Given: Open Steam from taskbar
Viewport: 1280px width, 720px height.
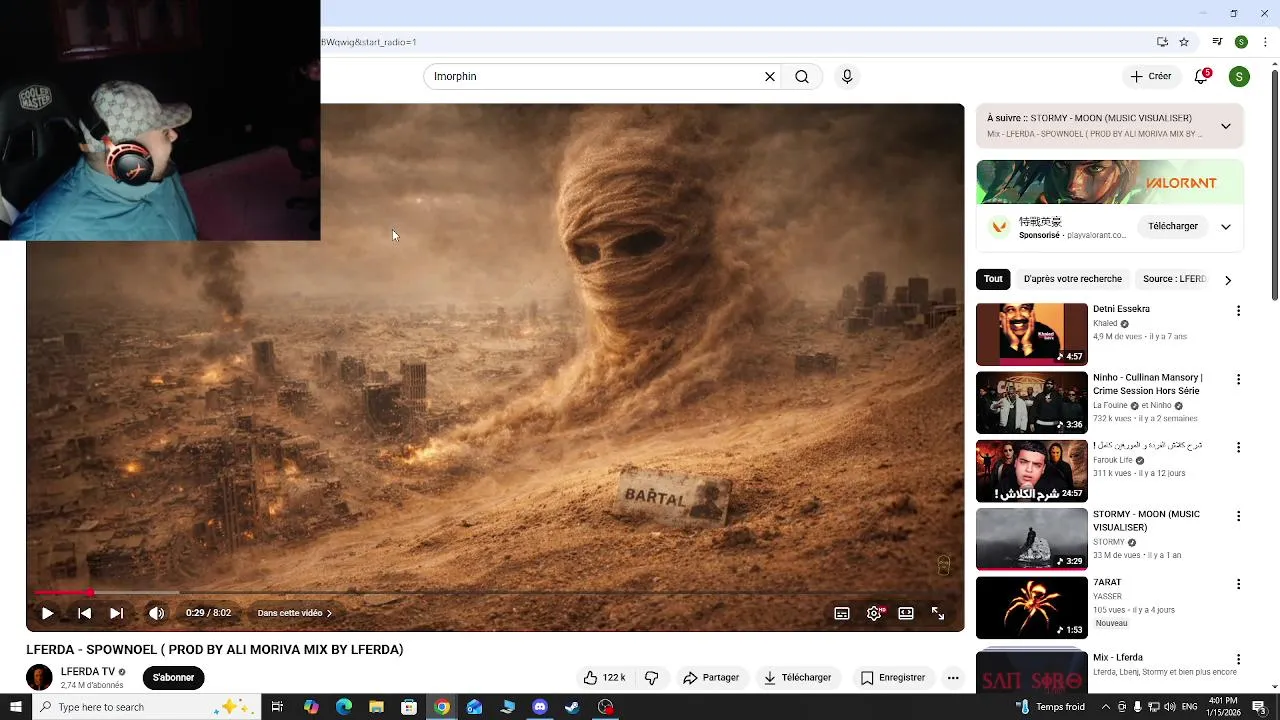Looking at the screenshot, I should (572, 707).
